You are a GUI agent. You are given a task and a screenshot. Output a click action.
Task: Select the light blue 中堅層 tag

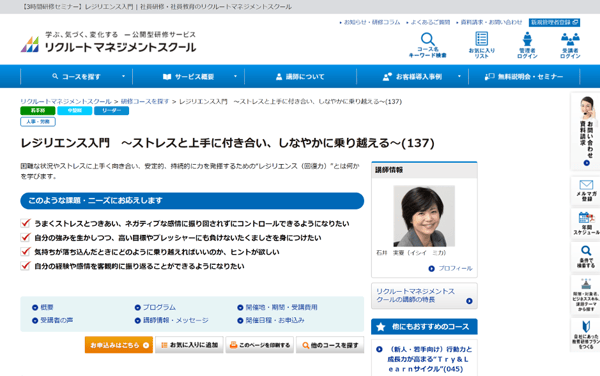point(75,111)
